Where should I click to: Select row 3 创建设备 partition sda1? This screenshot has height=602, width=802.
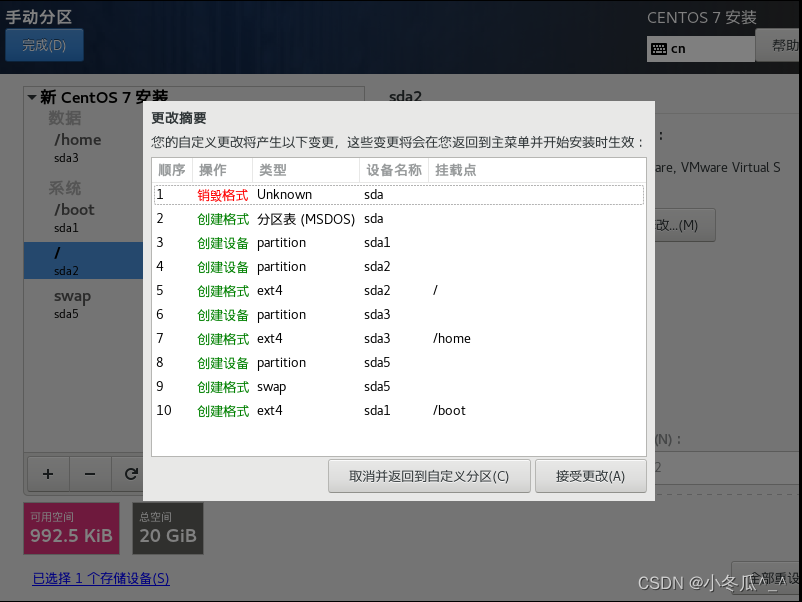point(399,243)
